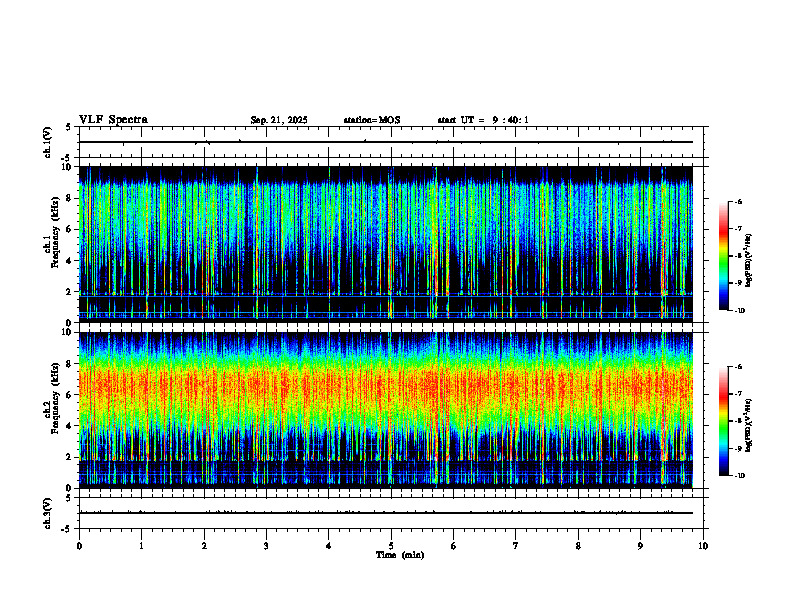Click time axis tick label "5"
Screen dimensions: 792x612
pyautogui.click(x=391, y=546)
